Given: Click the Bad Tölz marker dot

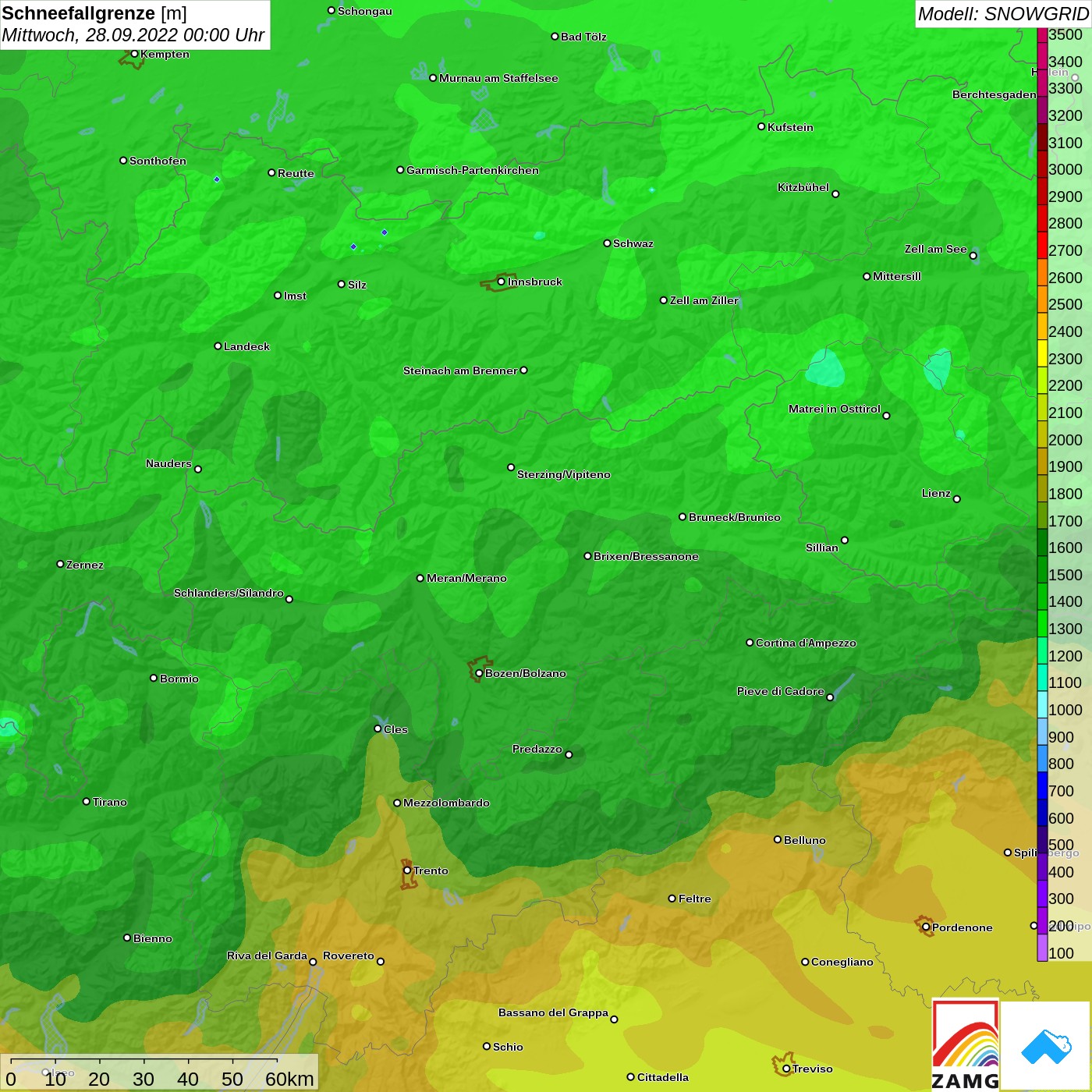Looking at the screenshot, I should click(555, 37).
